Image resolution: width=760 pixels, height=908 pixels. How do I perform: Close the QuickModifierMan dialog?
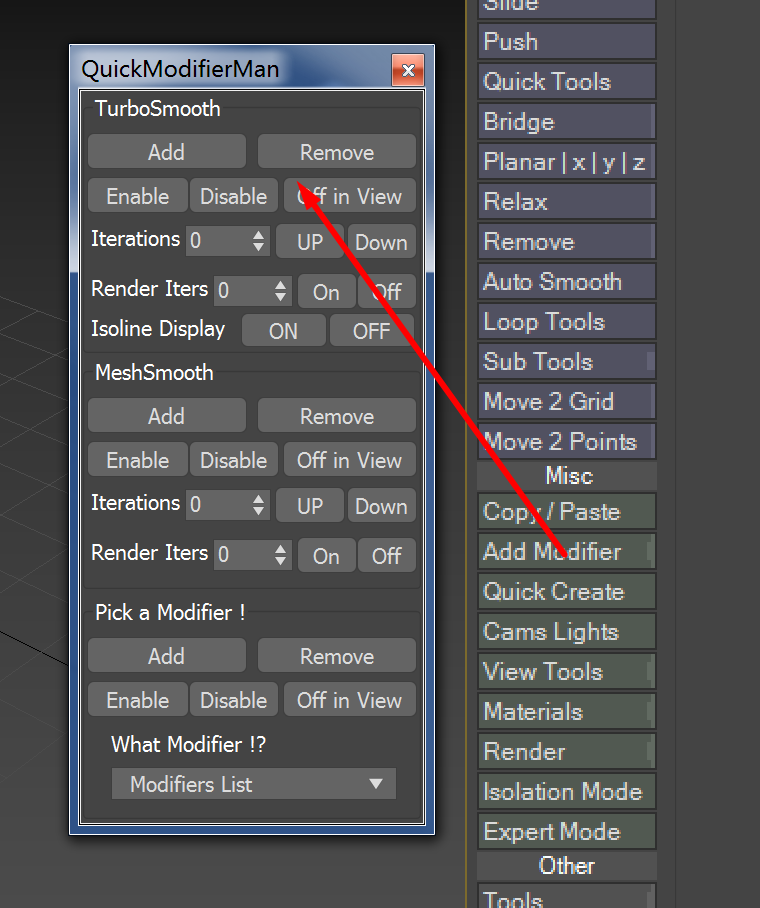pos(408,70)
